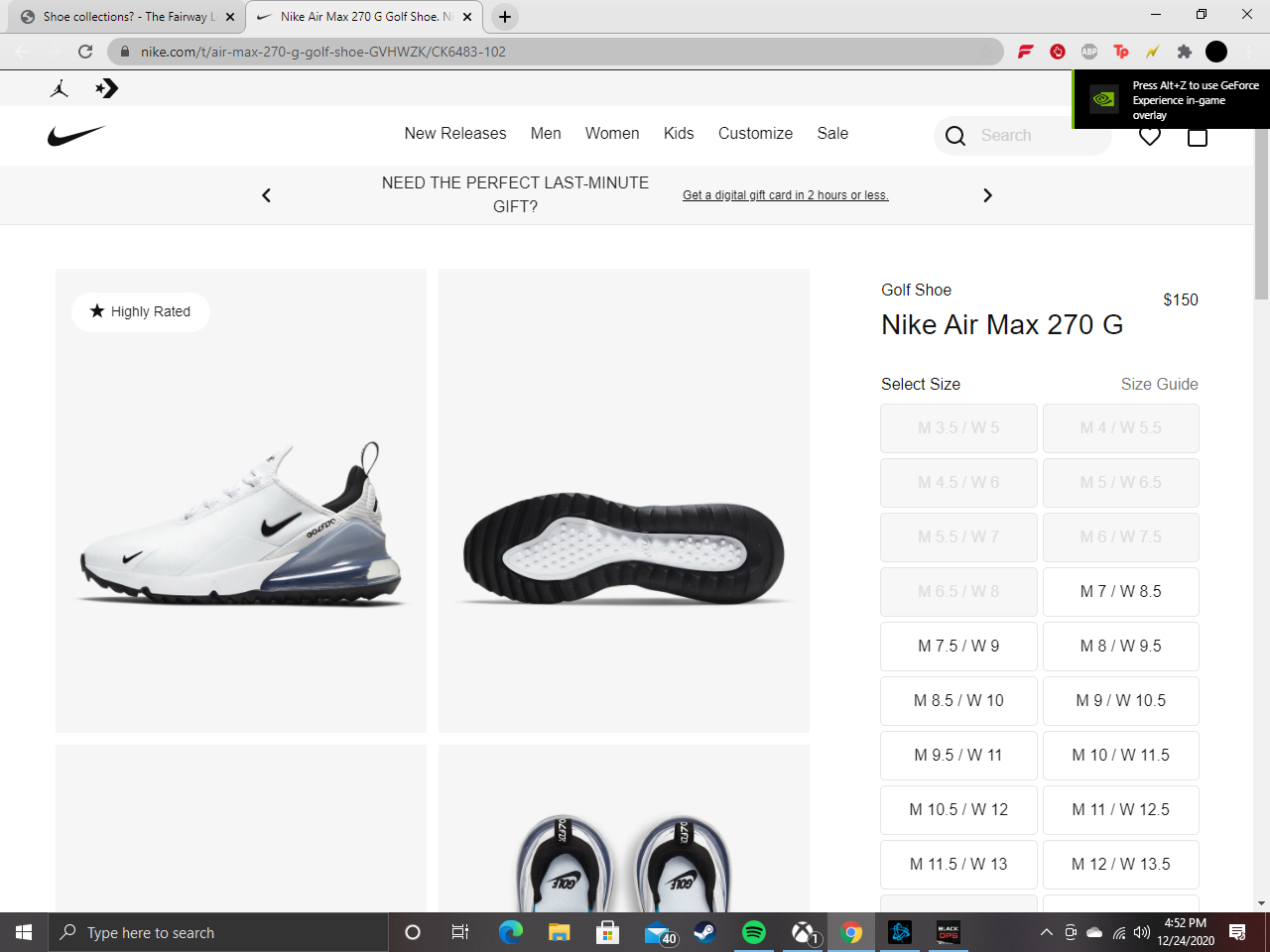Open Spotify from the taskbar
This screenshot has height=952, width=1270.
[x=754, y=932]
